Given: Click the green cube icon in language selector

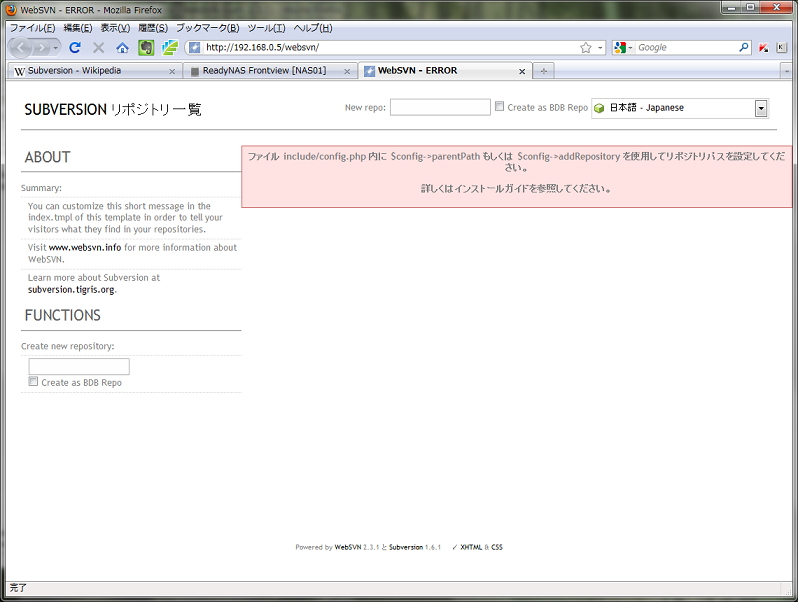Looking at the screenshot, I should tap(599, 108).
